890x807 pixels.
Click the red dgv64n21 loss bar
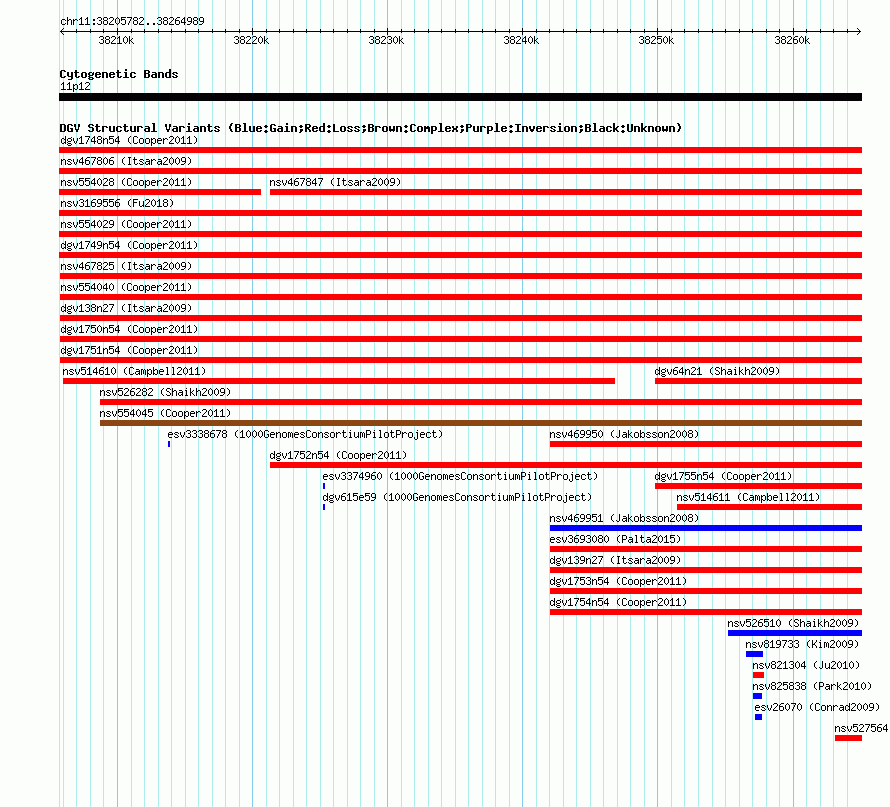[x=758, y=381]
